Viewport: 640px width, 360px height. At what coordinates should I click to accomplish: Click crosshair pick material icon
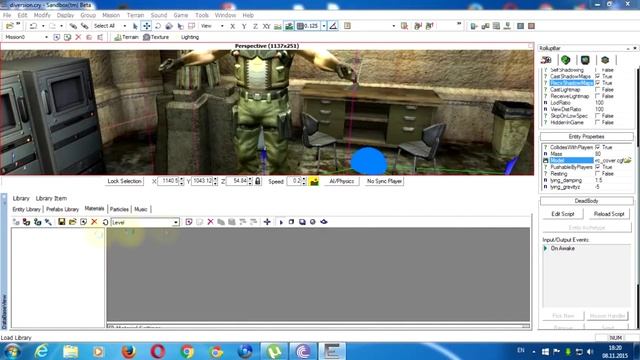click(x=267, y=222)
